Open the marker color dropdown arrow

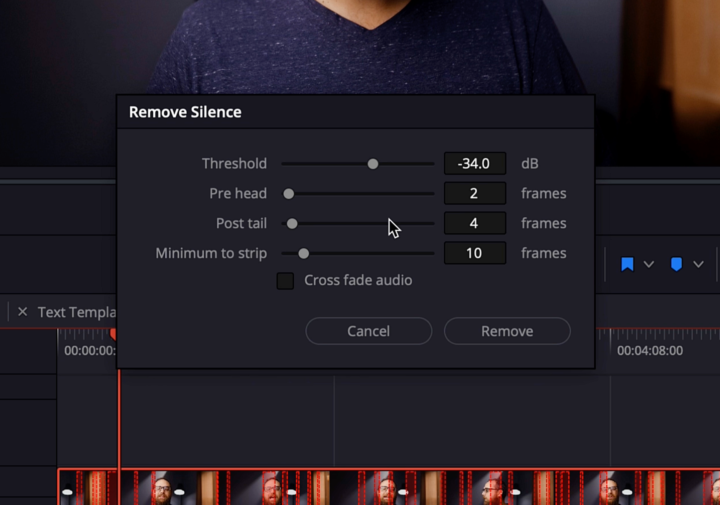698,264
